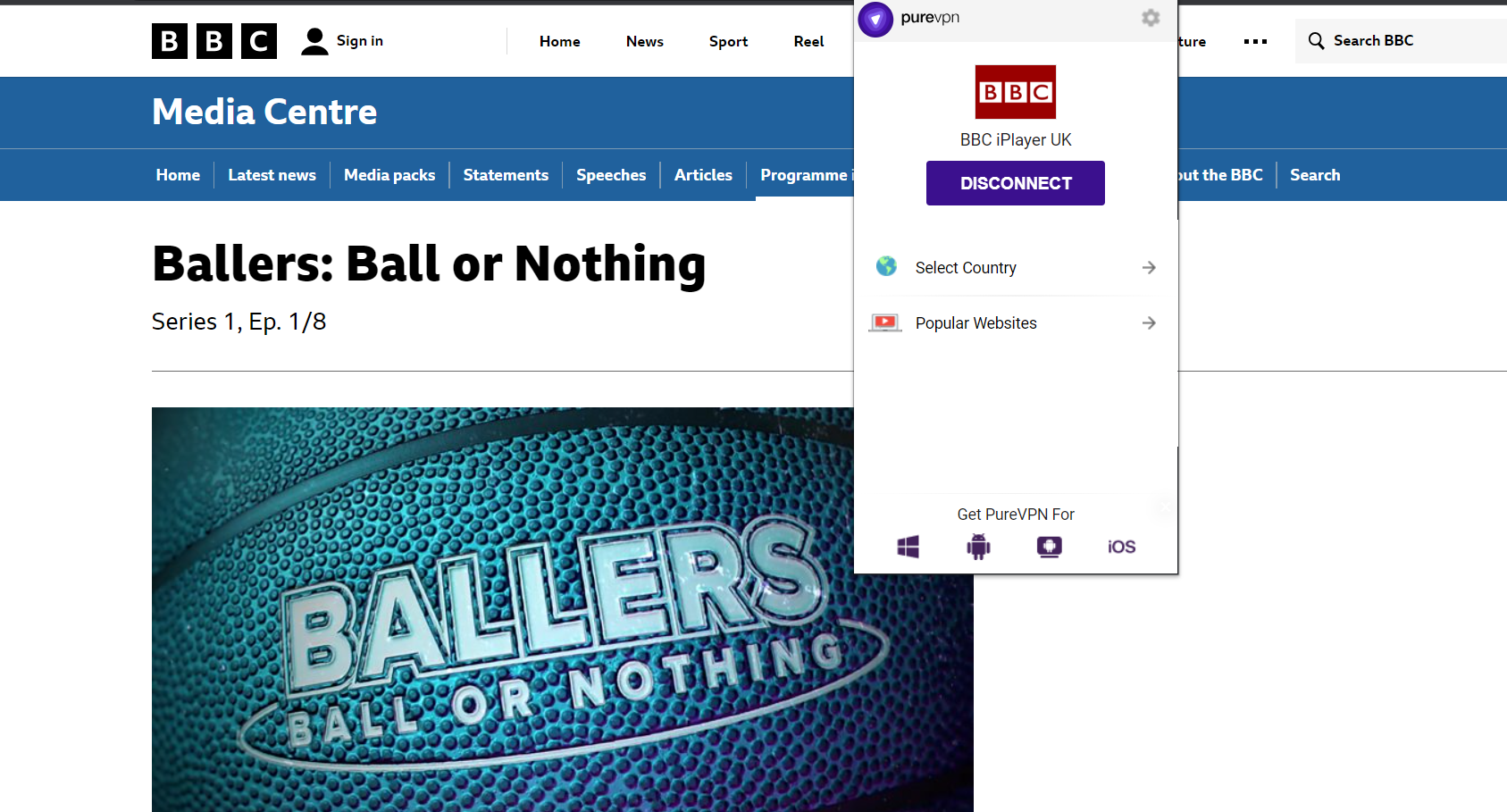The image size is (1507, 812).
Task: Click the search magnifier in the BBC header
Action: [x=1316, y=40]
